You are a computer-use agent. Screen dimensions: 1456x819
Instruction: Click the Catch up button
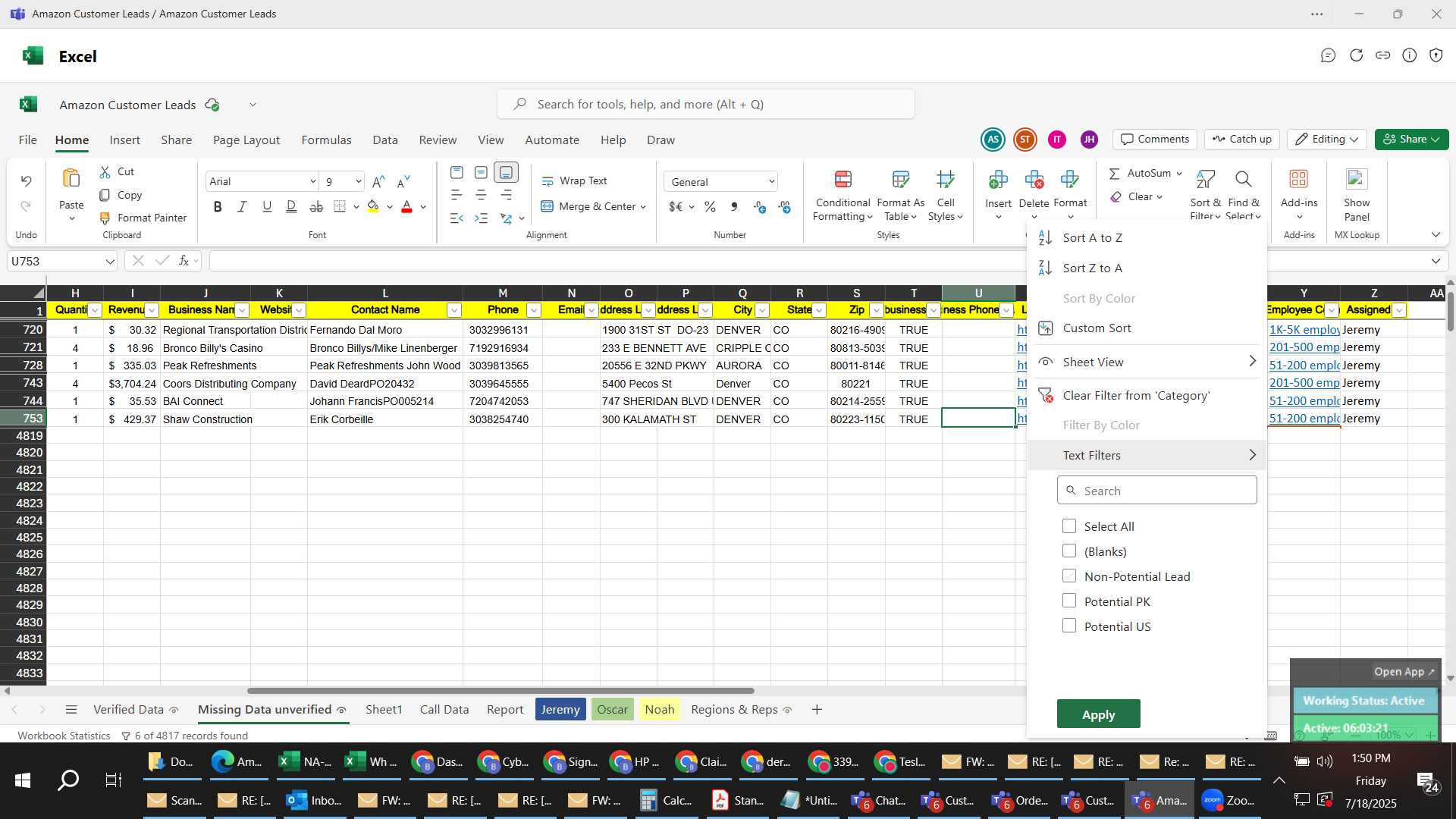(x=1241, y=140)
